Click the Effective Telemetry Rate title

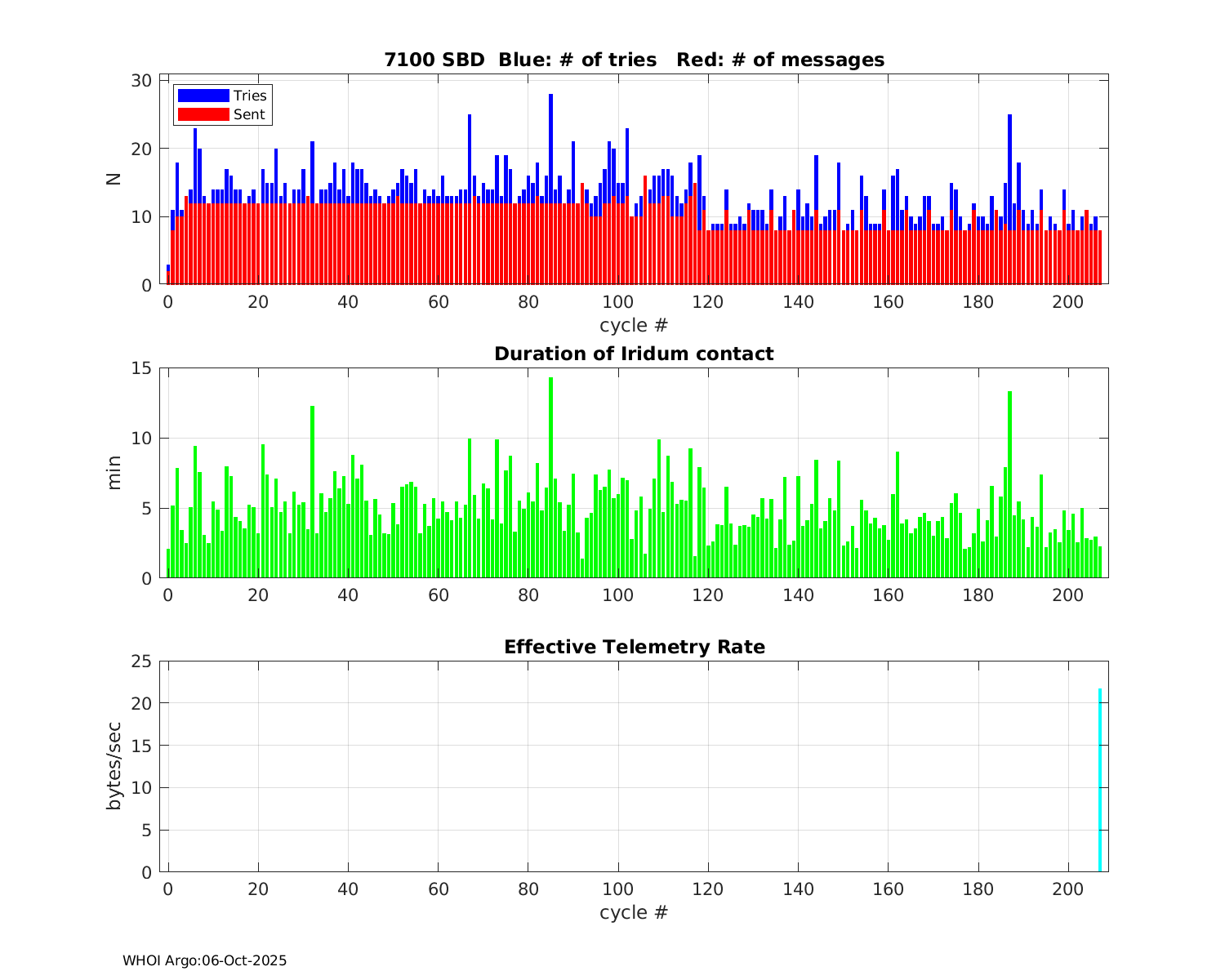point(634,647)
